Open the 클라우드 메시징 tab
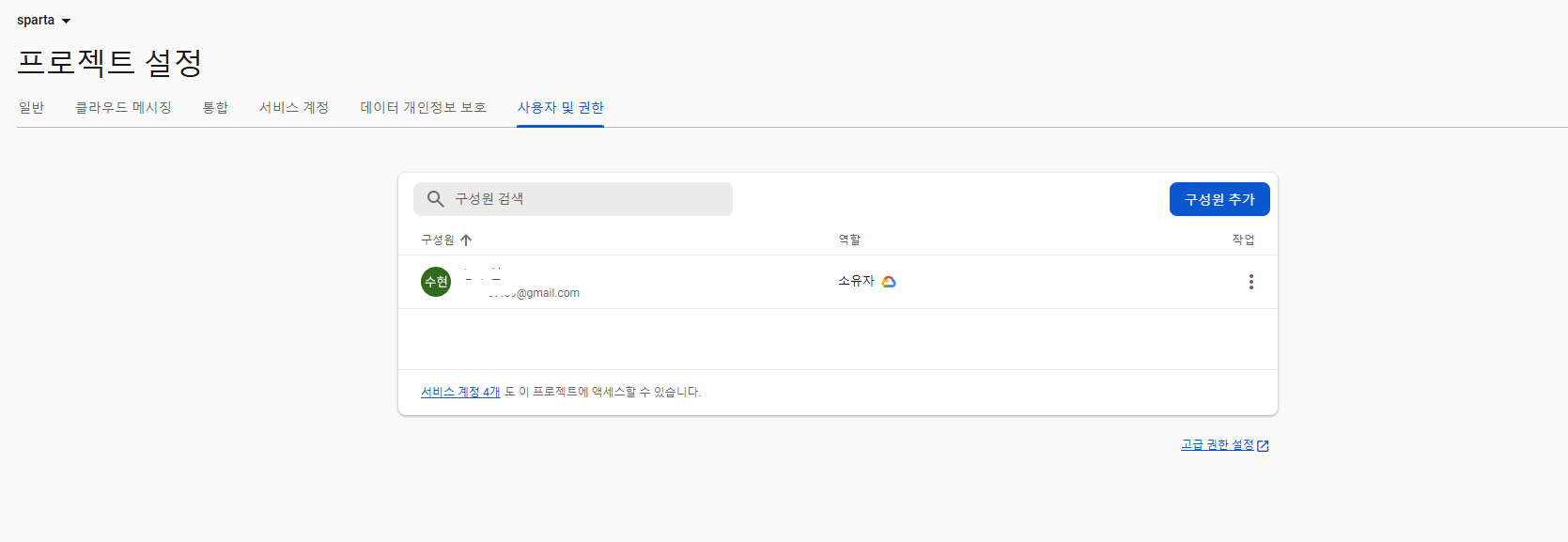Screen dimensions: 1568x542 pyautogui.click(x=123, y=108)
